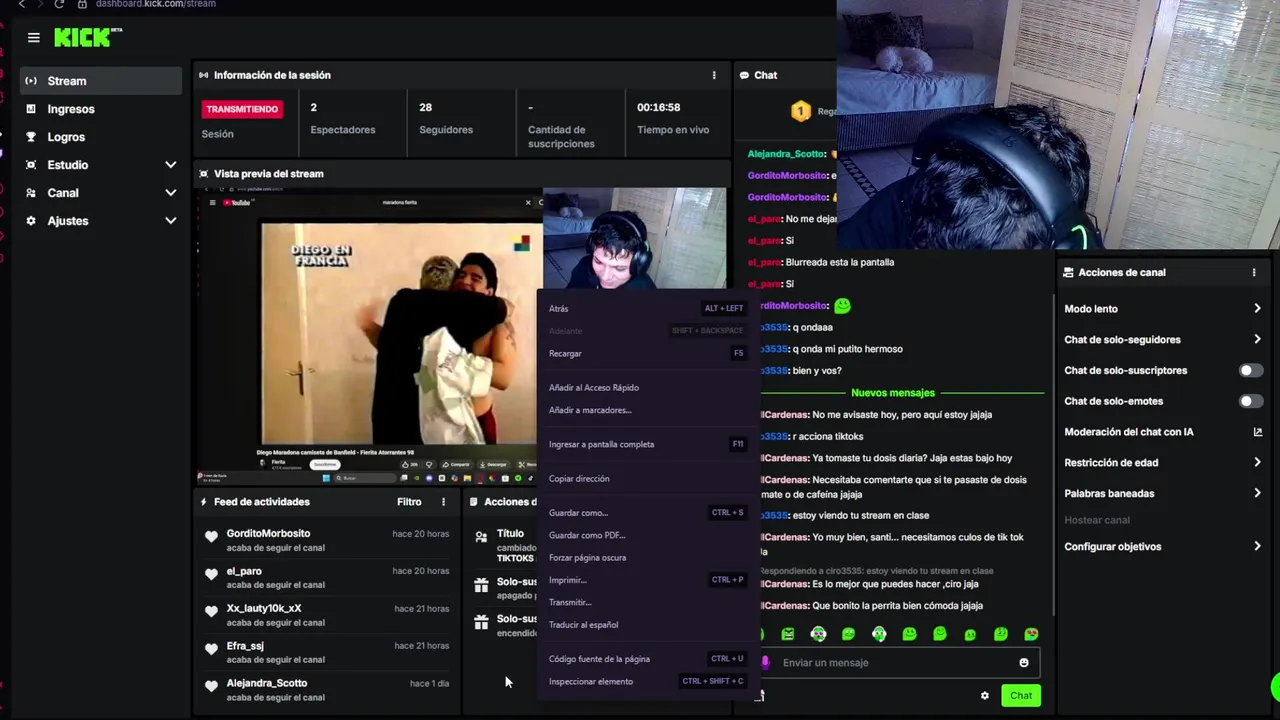
Task: Open Configurar objetivos arrow
Action: pos(1257,547)
